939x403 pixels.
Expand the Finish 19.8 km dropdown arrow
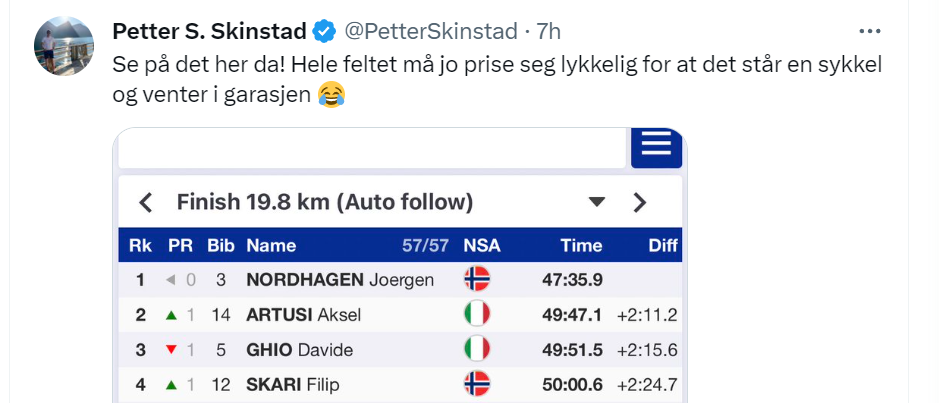[x=597, y=203]
